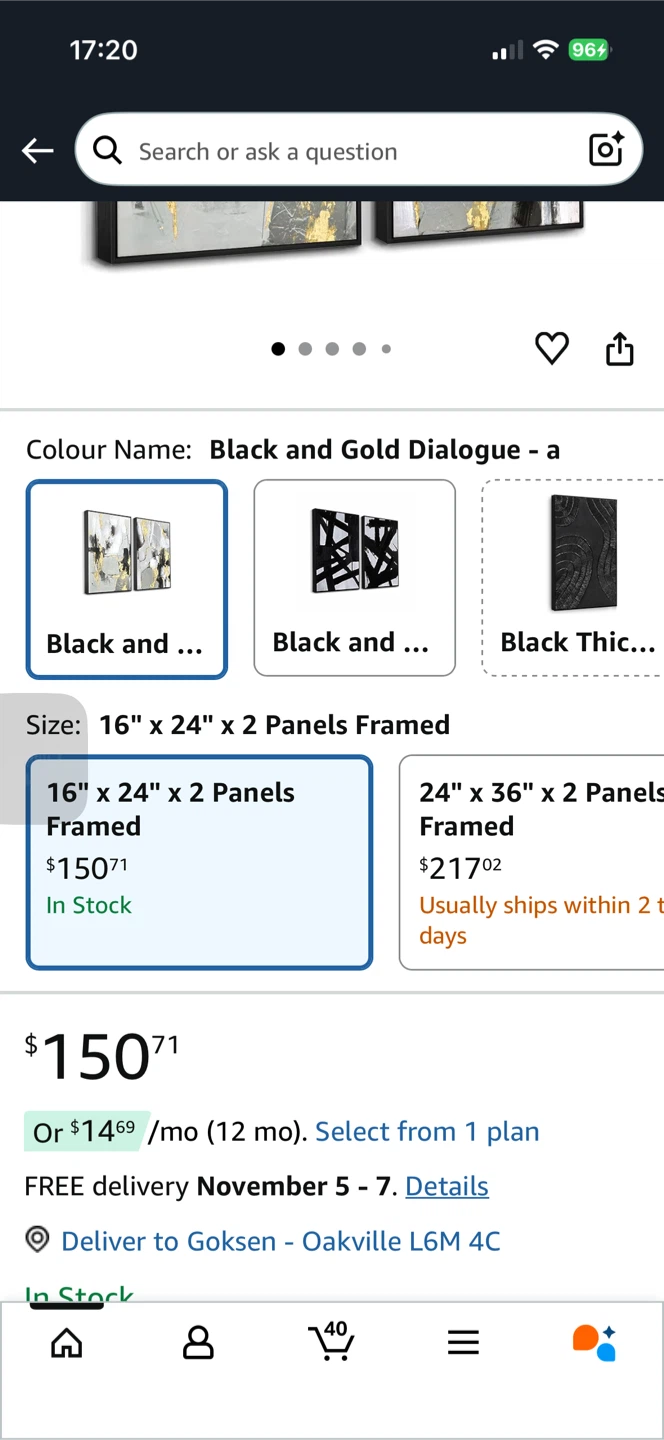
Task: Tap the search or ask a question field
Action: coord(340,151)
